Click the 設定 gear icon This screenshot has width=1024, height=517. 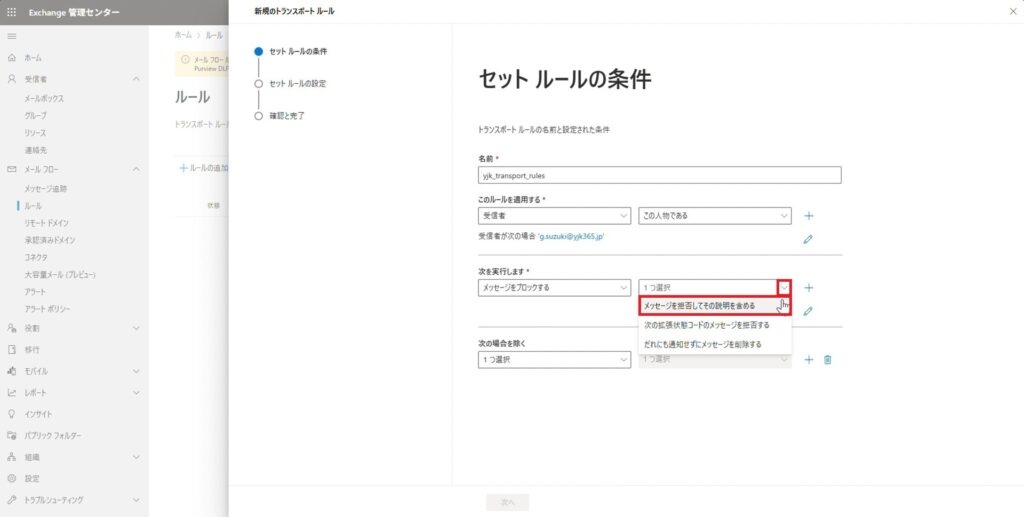coord(12,478)
